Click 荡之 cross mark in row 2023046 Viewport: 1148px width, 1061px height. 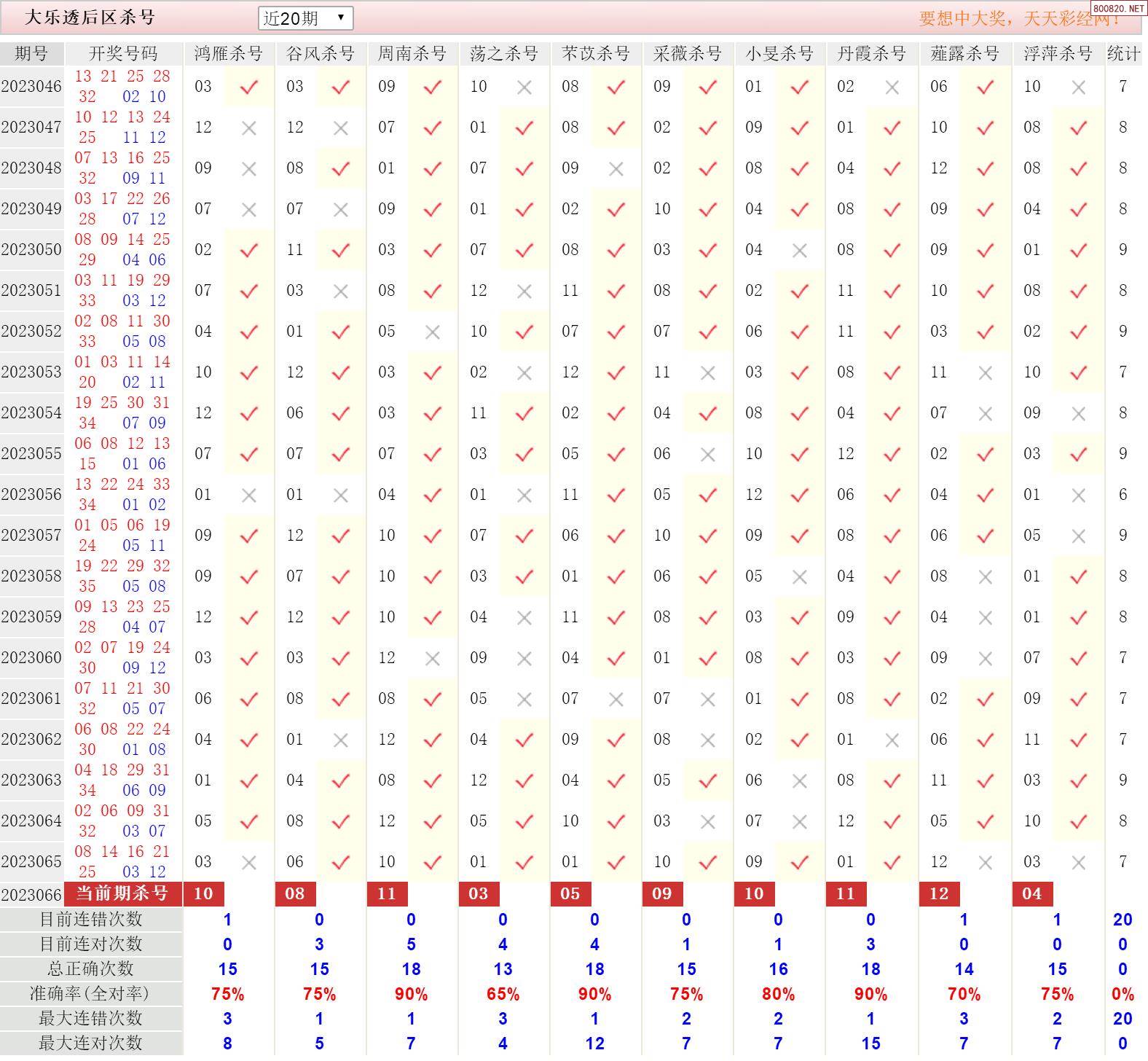click(524, 87)
